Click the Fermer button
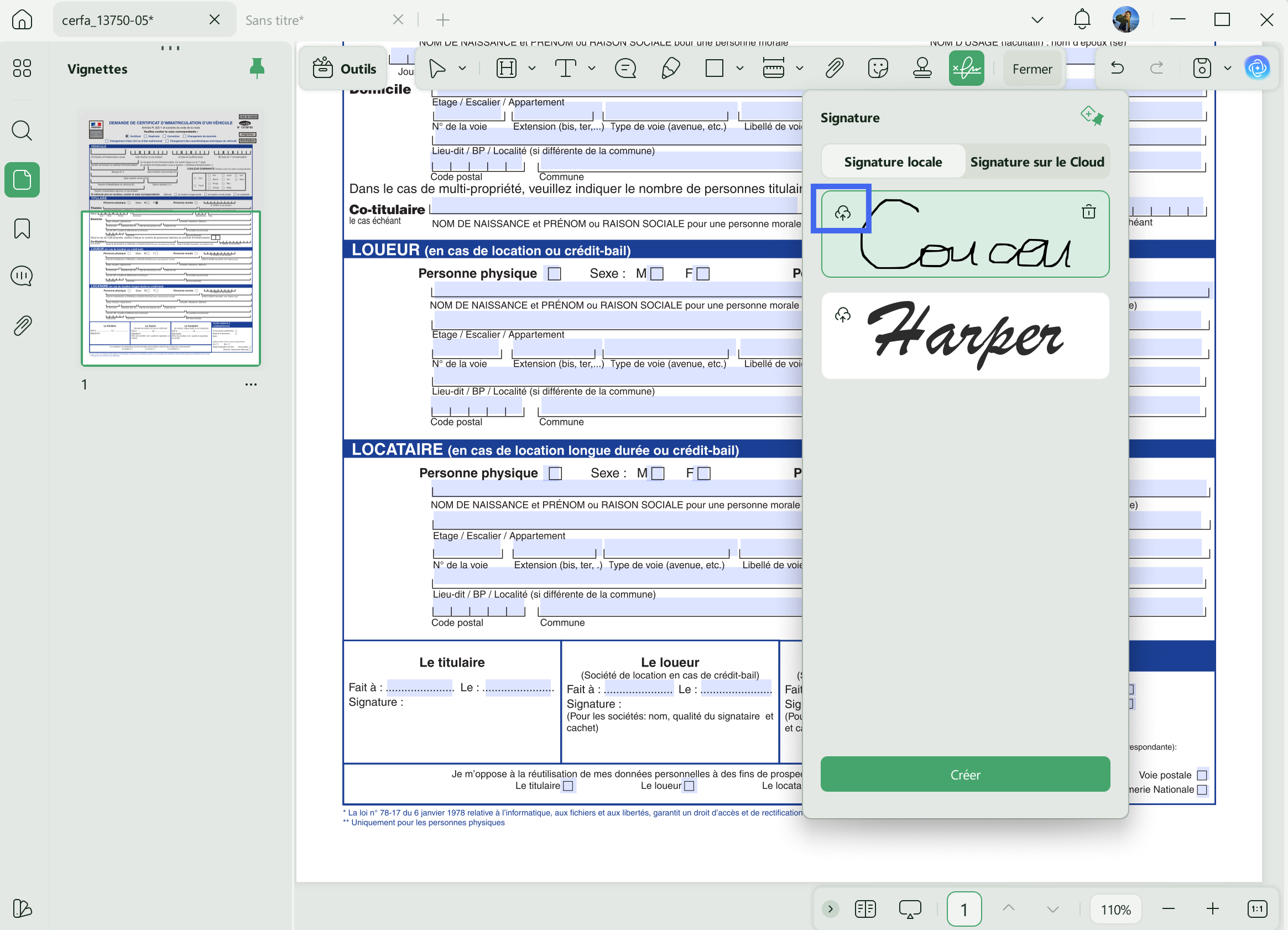Viewport: 1288px width, 930px height. click(1032, 69)
